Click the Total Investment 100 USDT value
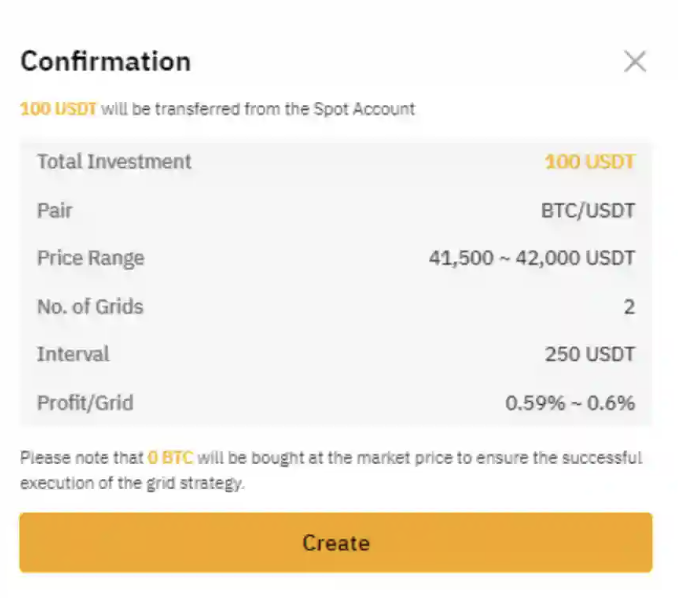This screenshot has height=598, width=678. point(589,162)
